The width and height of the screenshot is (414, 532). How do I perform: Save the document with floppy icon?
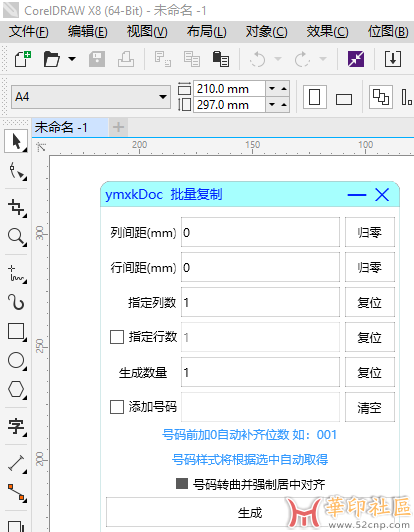point(97,59)
